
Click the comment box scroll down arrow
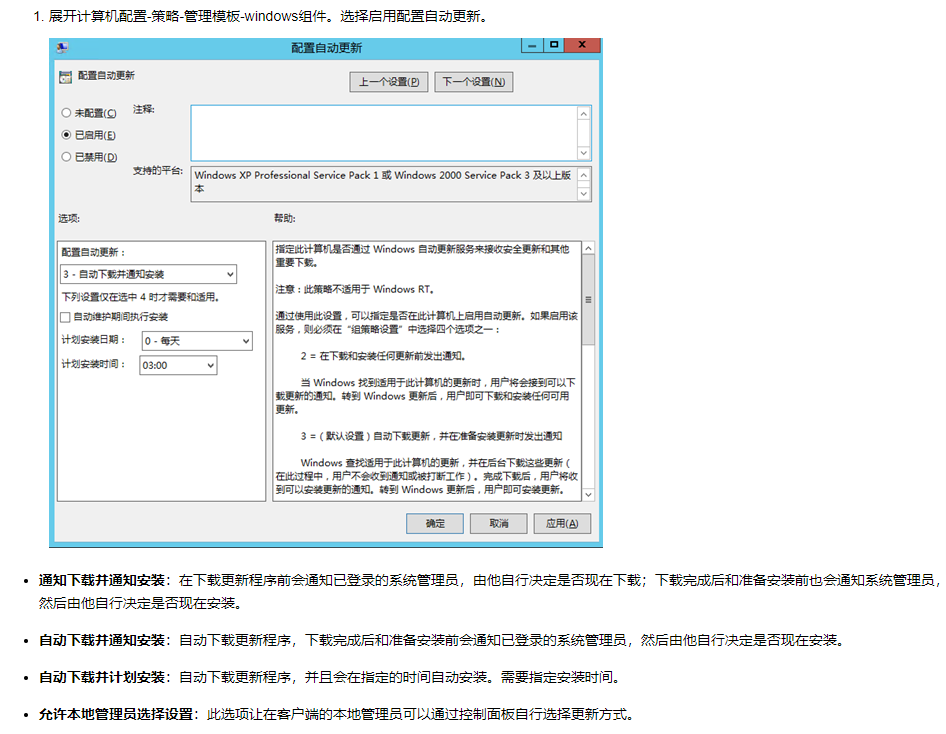click(x=583, y=153)
